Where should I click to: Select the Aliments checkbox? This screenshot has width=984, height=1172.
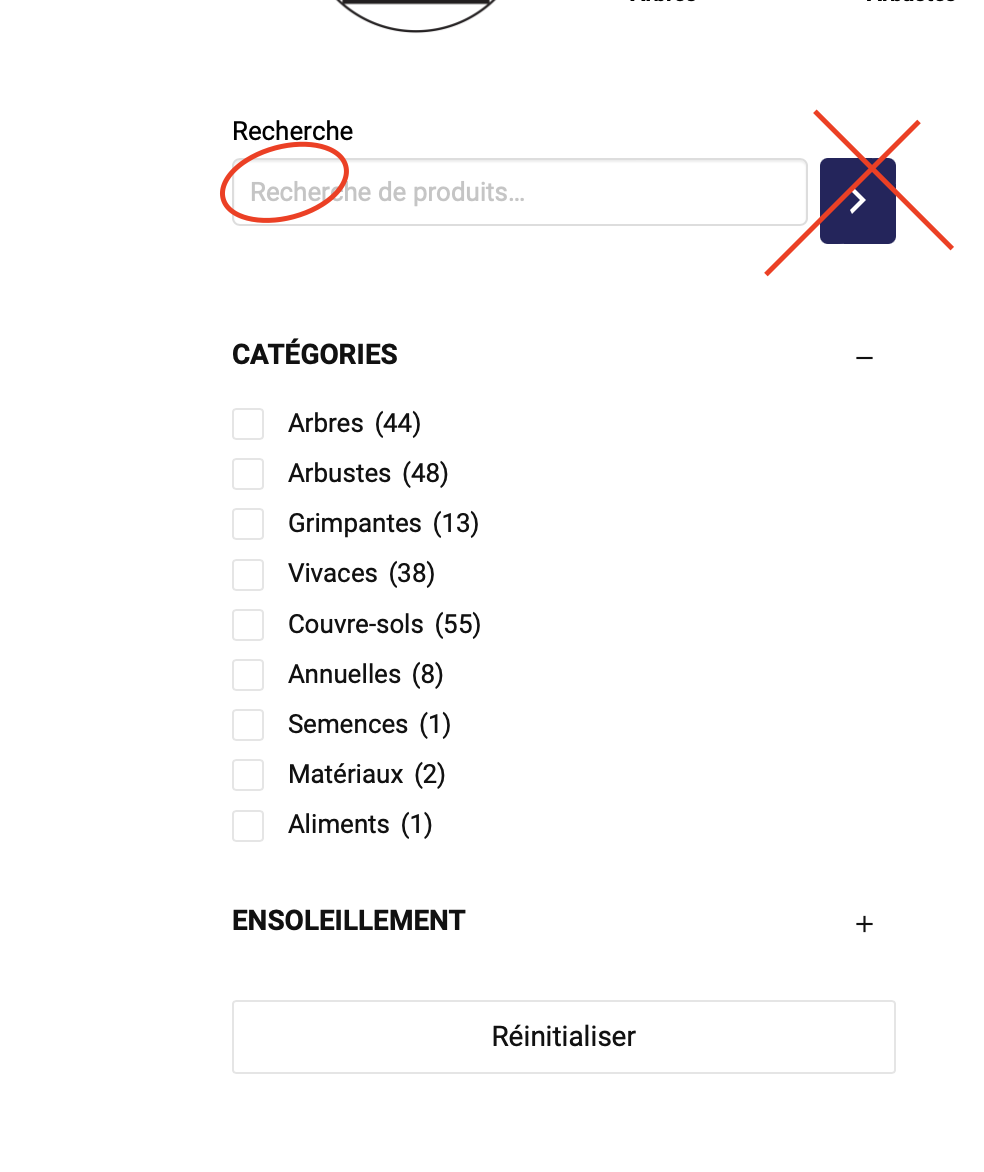coord(248,825)
